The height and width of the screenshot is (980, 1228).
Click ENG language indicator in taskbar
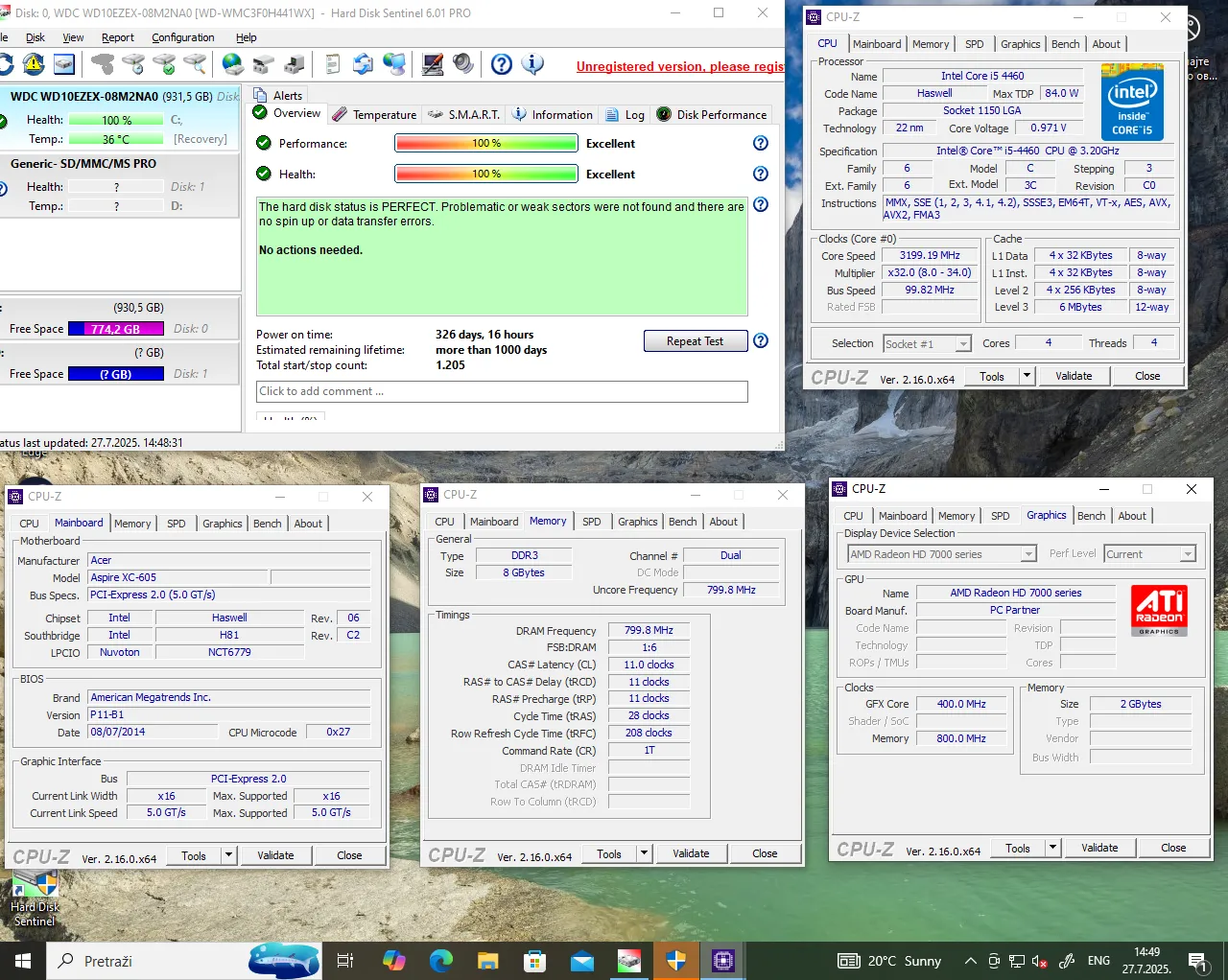(1098, 961)
